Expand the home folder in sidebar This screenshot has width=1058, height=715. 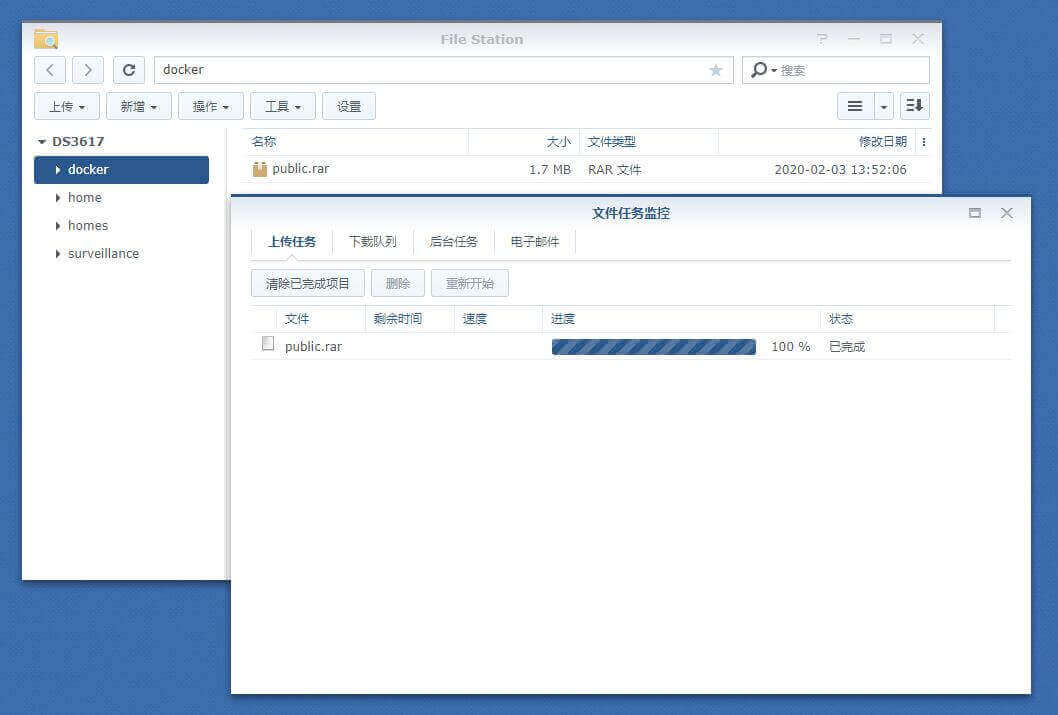point(58,197)
